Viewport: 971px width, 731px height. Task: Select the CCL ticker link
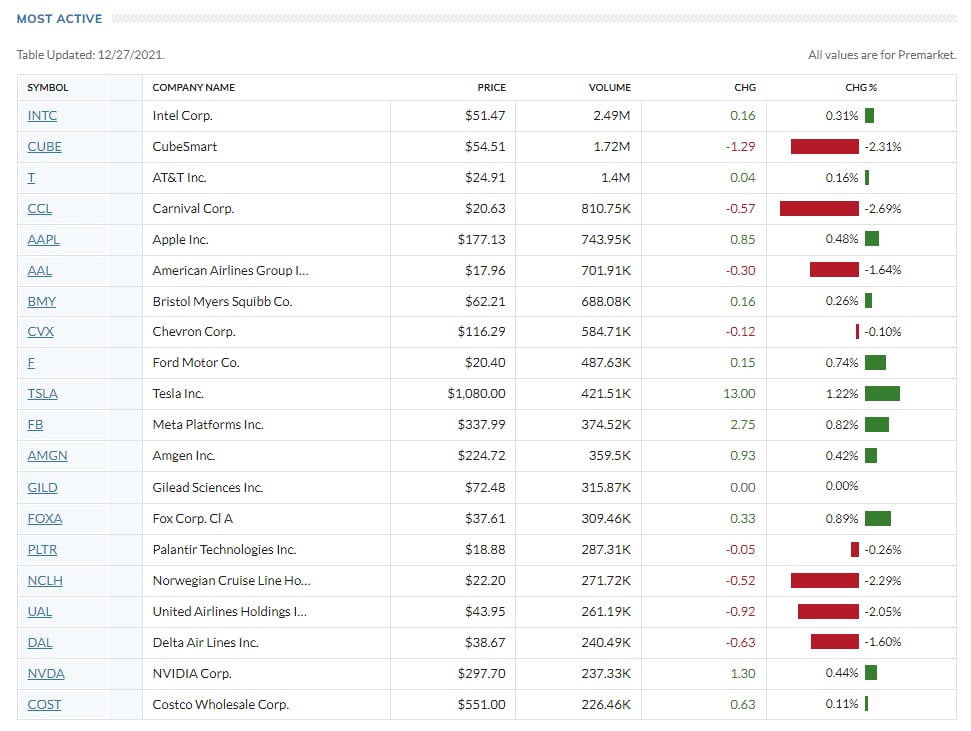point(40,209)
